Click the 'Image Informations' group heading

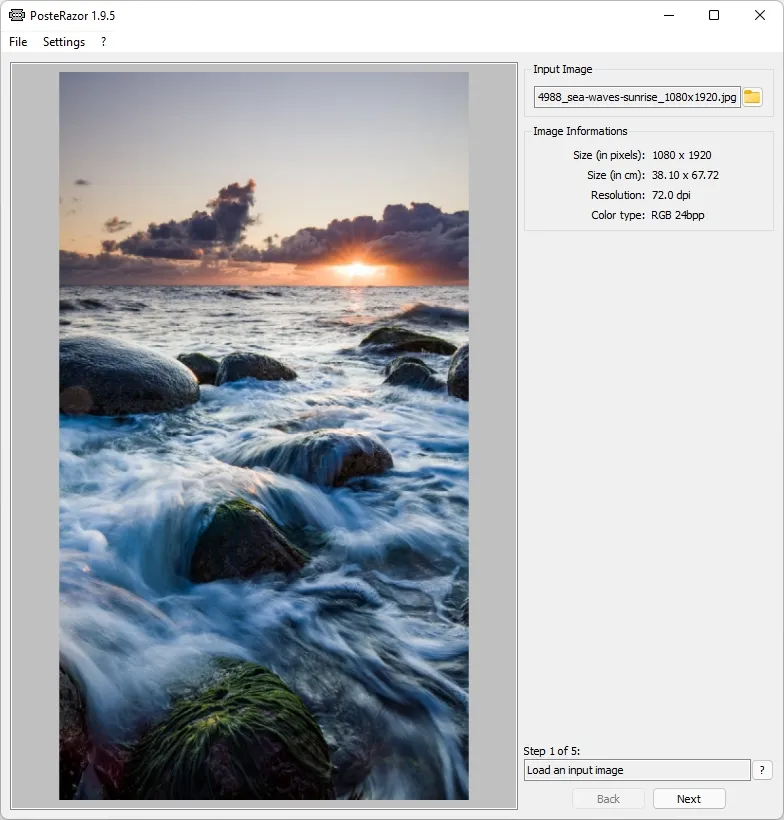(580, 131)
